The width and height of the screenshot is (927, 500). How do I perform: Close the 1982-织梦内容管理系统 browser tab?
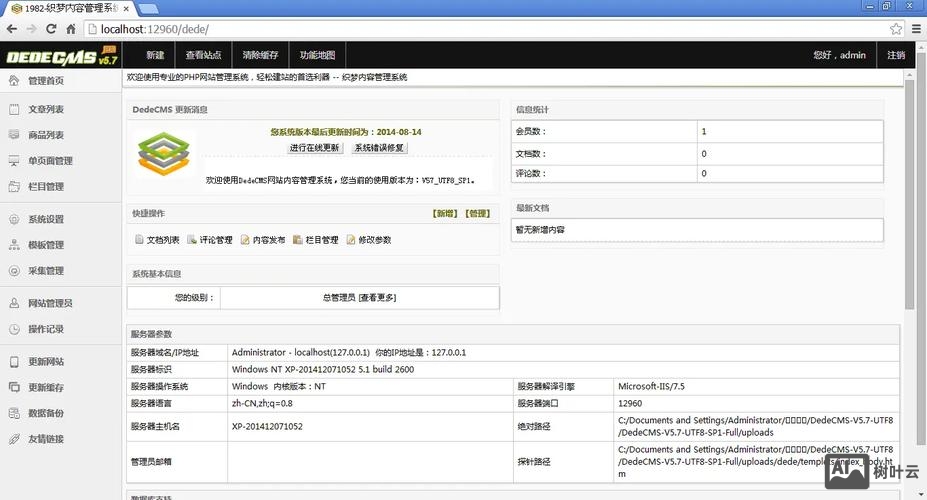[x=127, y=9]
